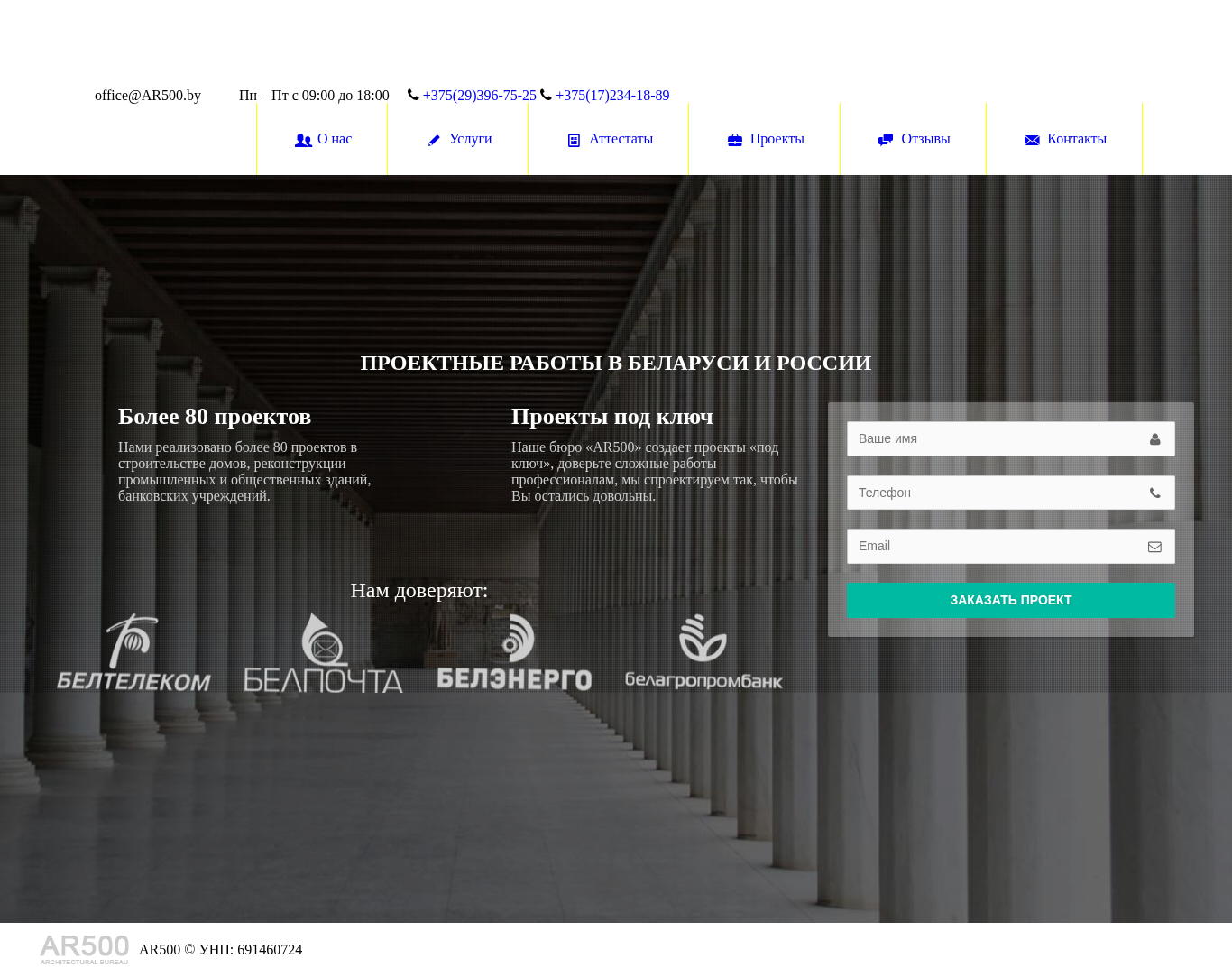Call the +375(29)396-75-25 number link

coord(479,96)
